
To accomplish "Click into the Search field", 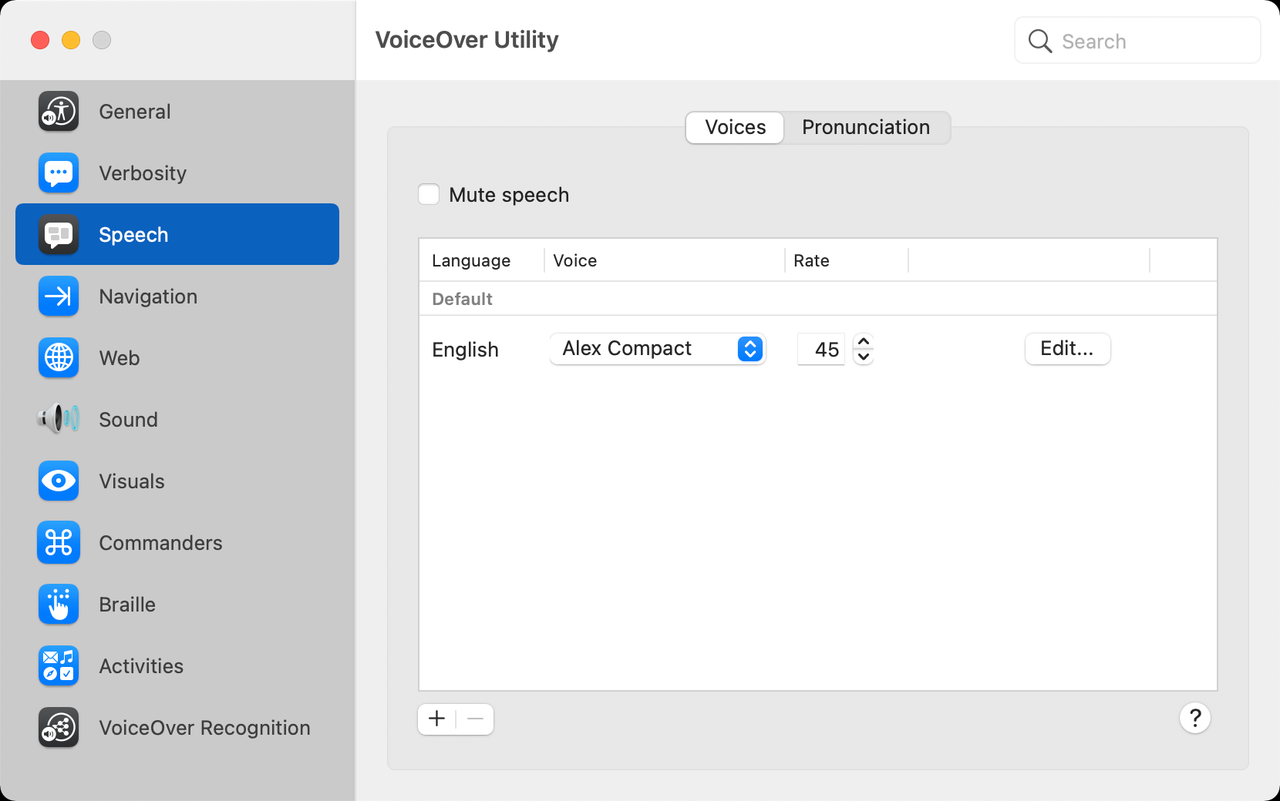I will (1138, 41).
